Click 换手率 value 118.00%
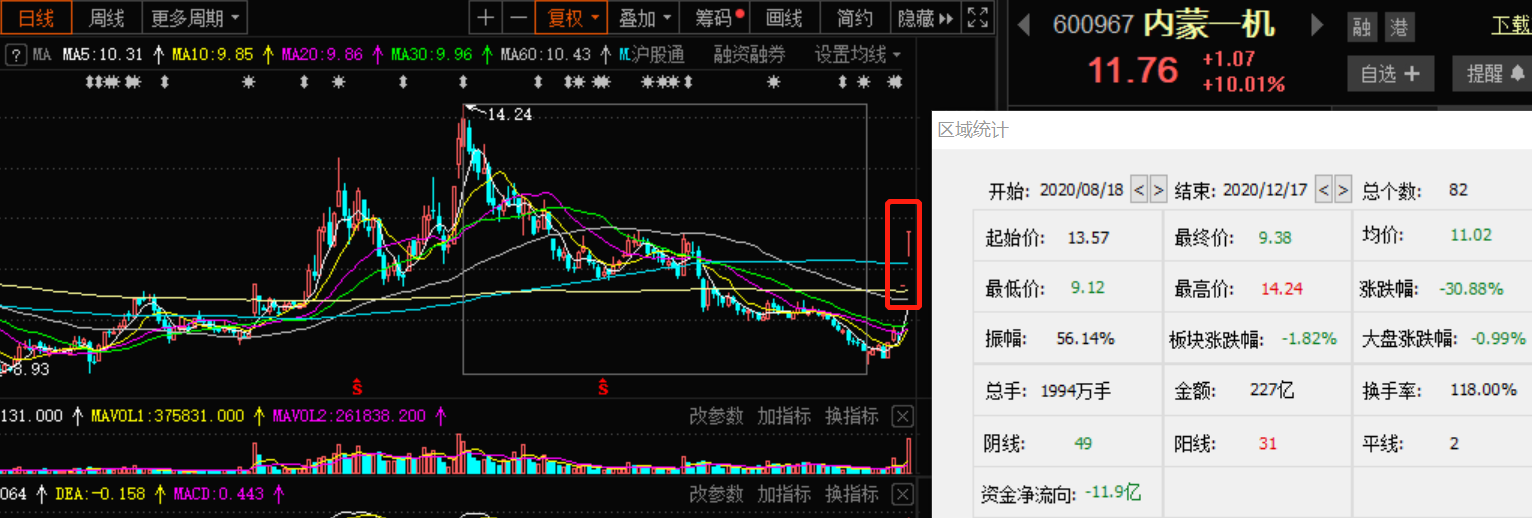This screenshot has height=518, width=1532. coord(1484,390)
